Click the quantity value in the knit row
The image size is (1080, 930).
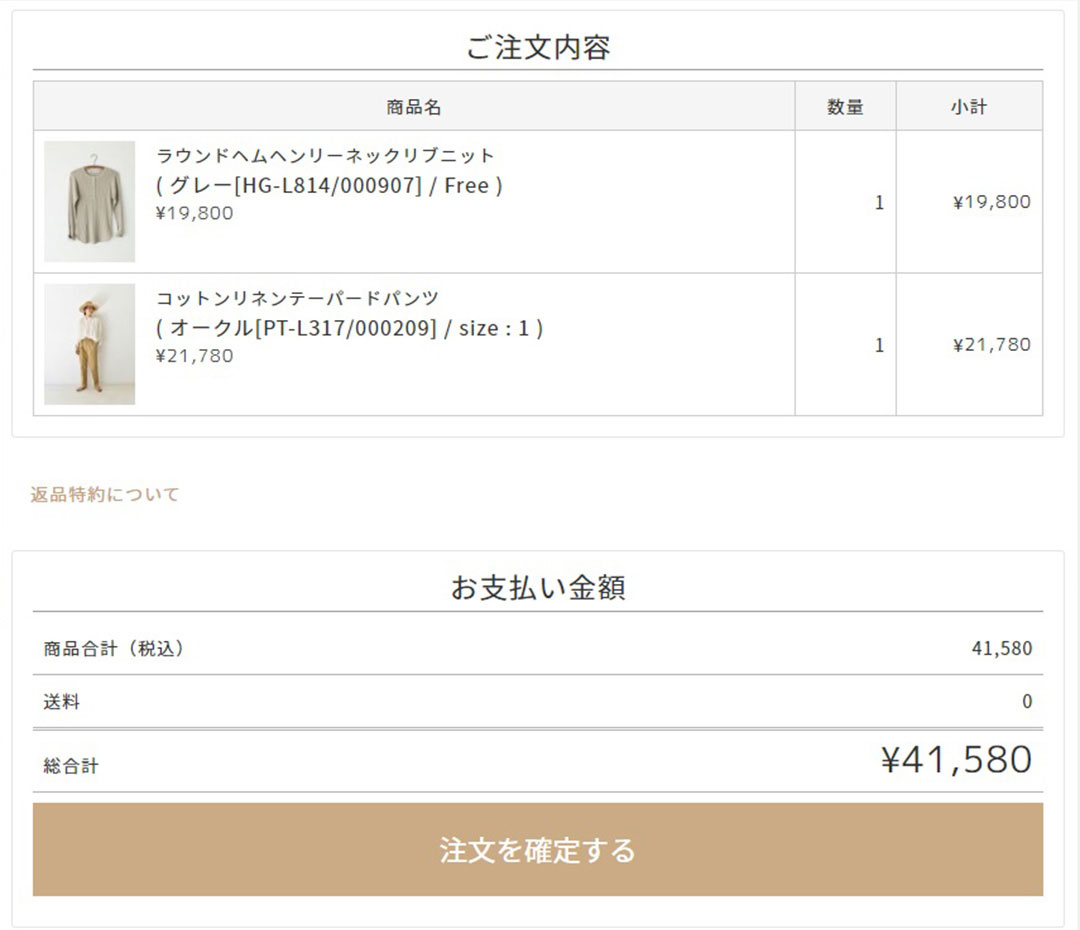click(879, 202)
